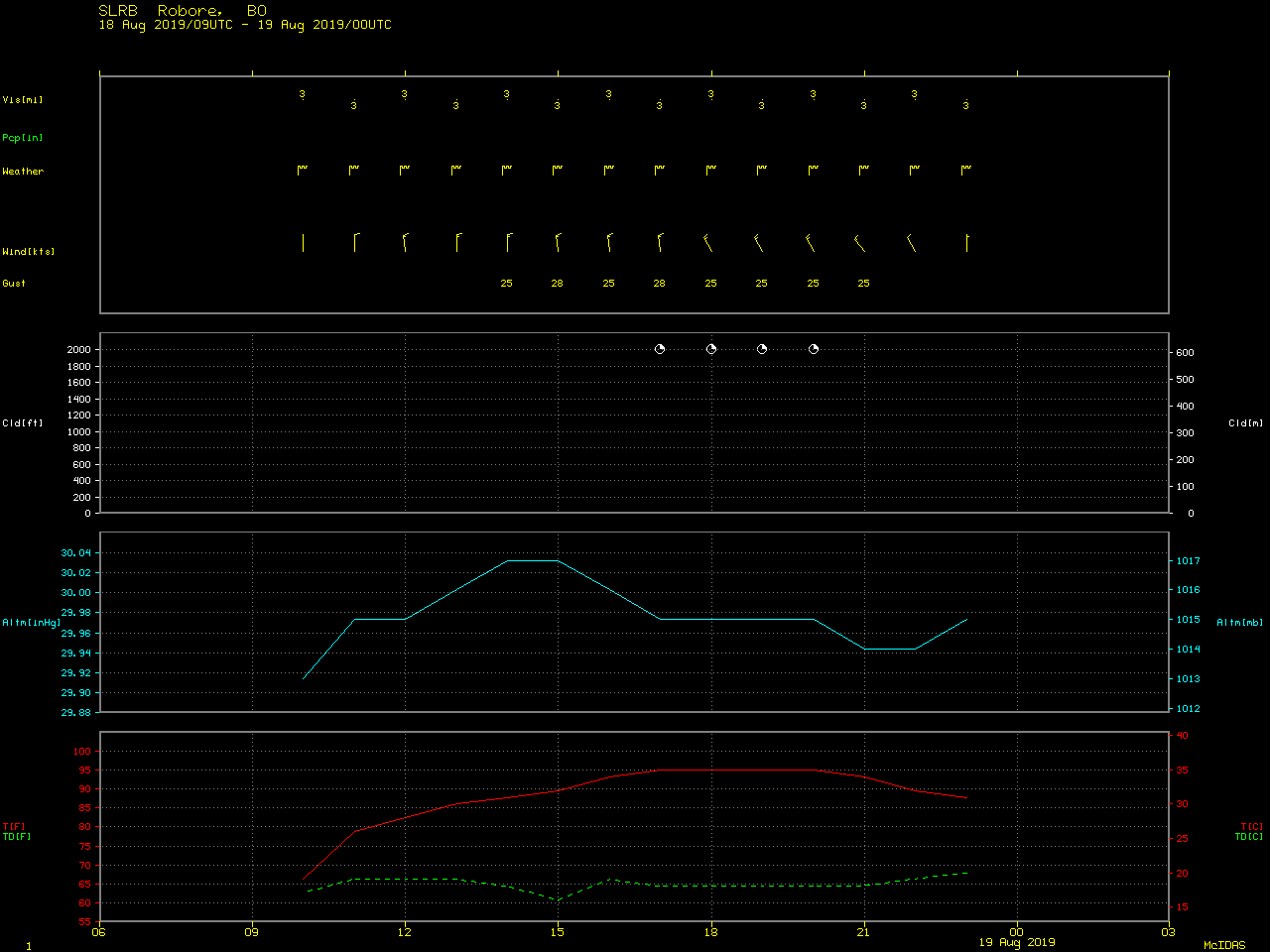The width and height of the screenshot is (1270, 952).
Task: Click the first weather symbol in Weather row
Action: (x=303, y=171)
